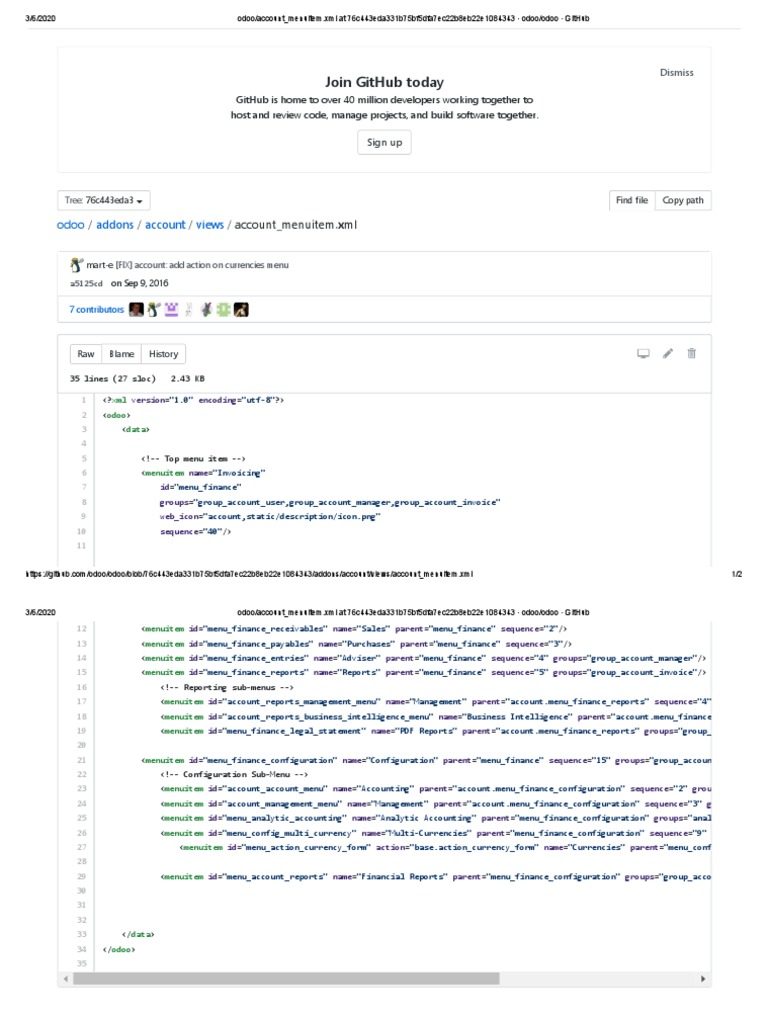The width and height of the screenshot is (768, 1024).
Task: Click the penguin contributor avatar in contributors row
Action: click(153, 310)
